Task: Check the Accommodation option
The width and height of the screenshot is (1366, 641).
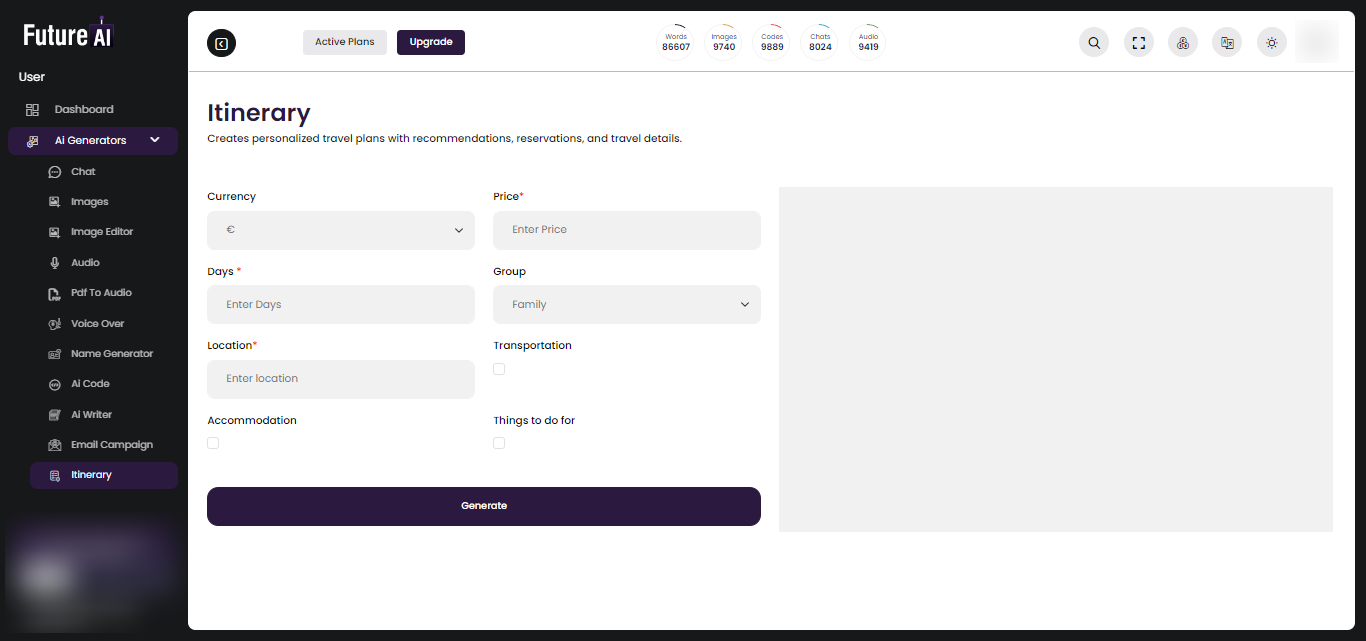Action: click(212, 443)
